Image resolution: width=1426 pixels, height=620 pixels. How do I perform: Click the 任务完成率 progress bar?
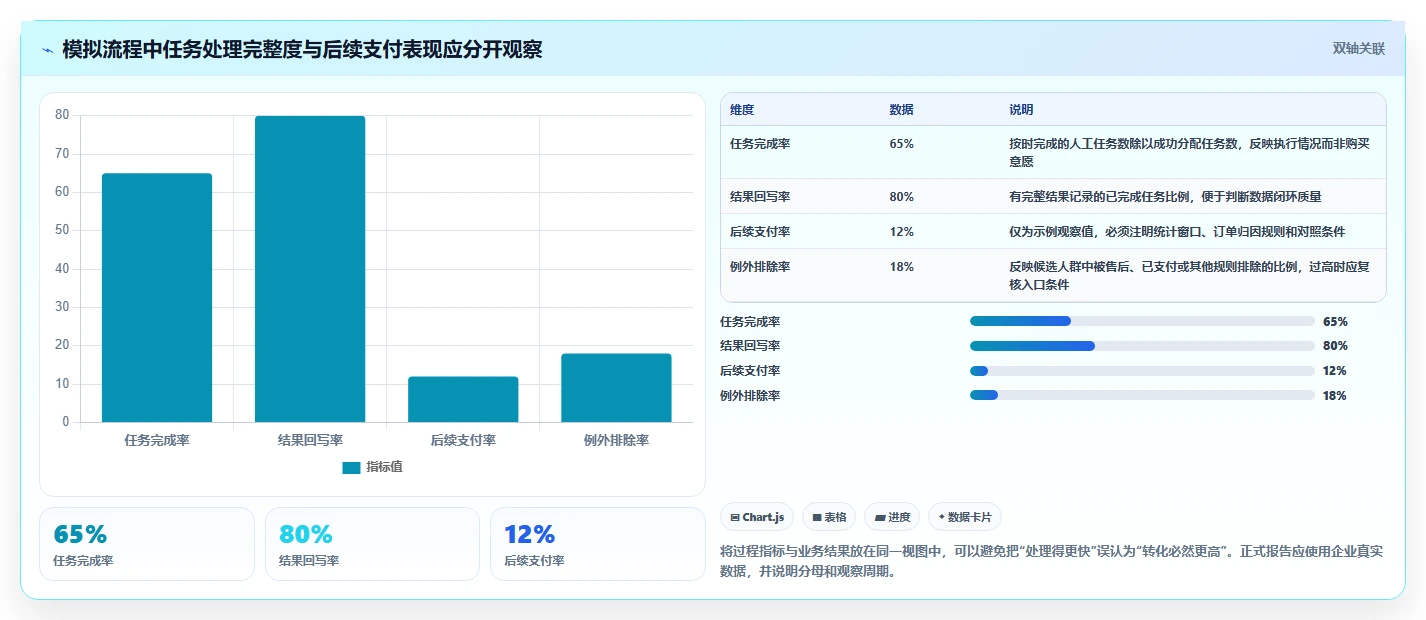click(x=1142, y=321)
